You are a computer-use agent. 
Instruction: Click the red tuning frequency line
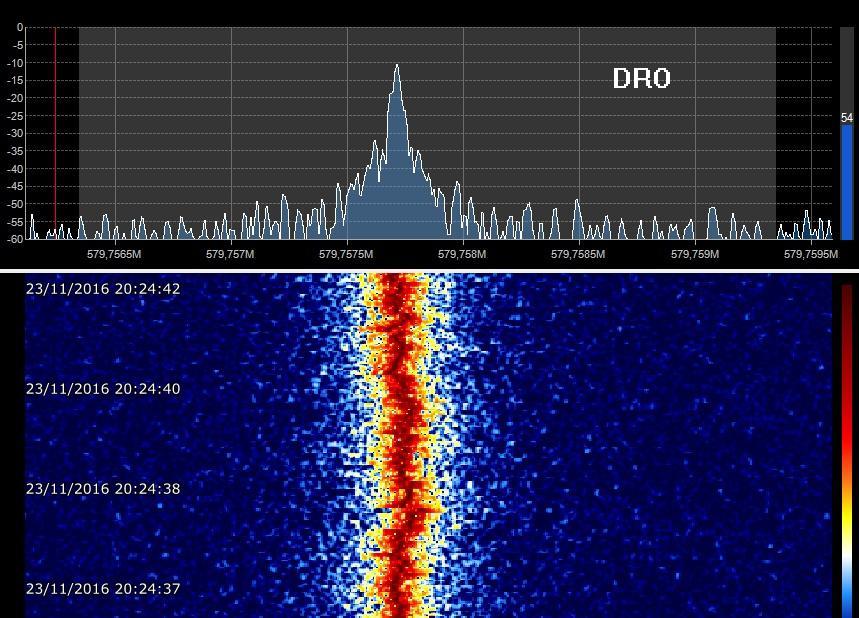[55, 133]
